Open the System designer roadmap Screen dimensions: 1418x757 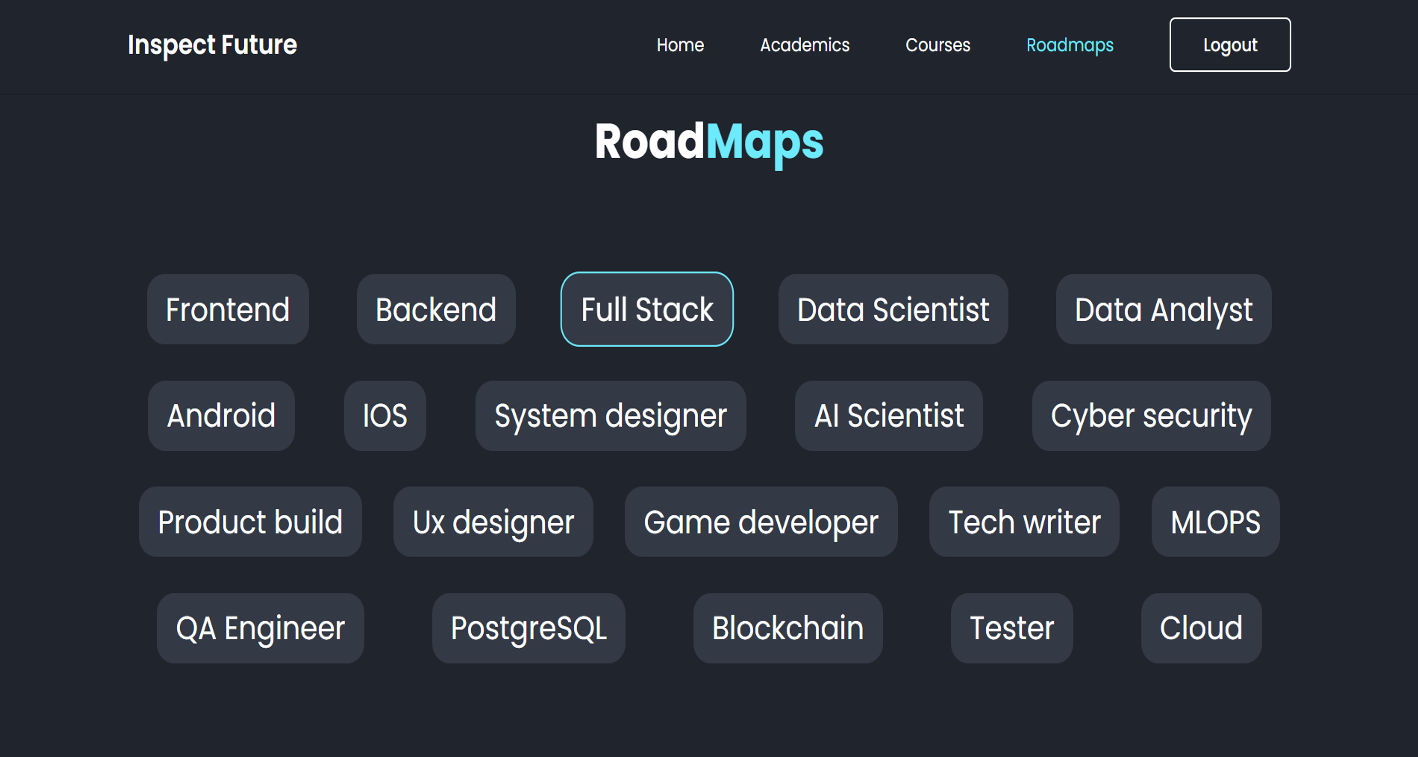click(x=611, y=415)
